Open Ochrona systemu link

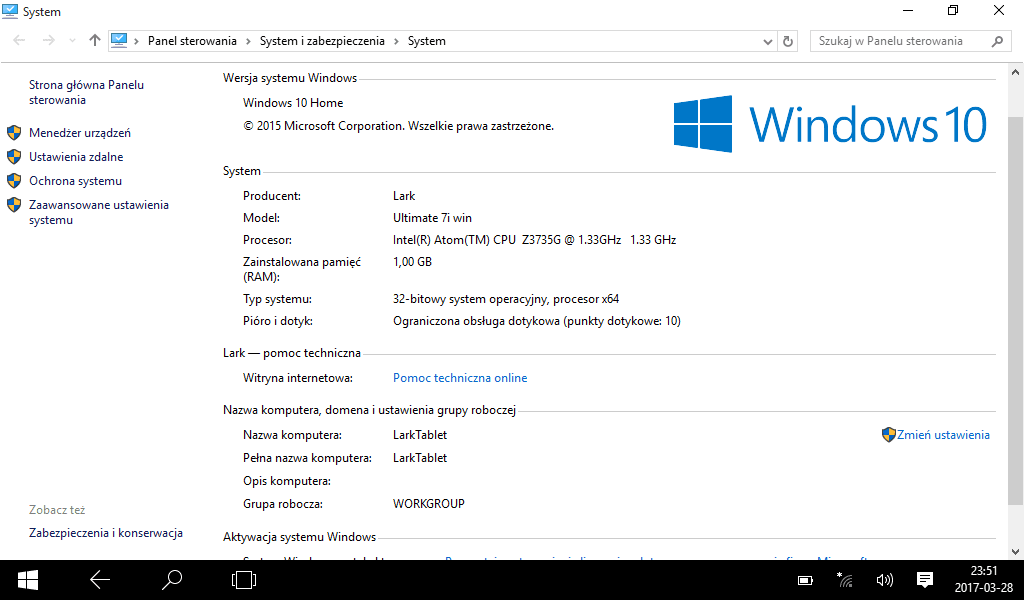click(75, 181)
